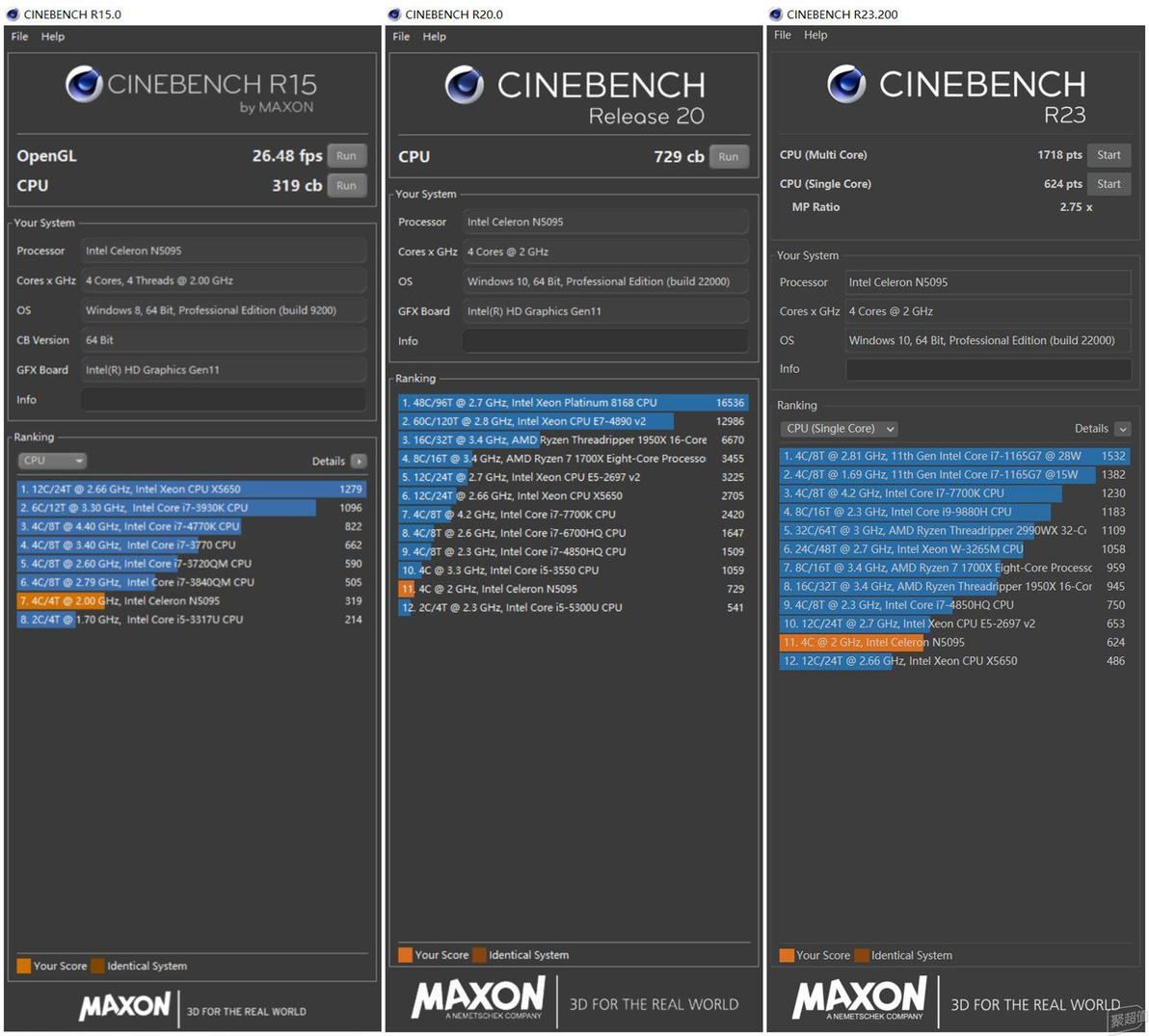Open the CPU (Single Core) ranking dropdown in R23

pyautogui.click(x=839, y=429)
